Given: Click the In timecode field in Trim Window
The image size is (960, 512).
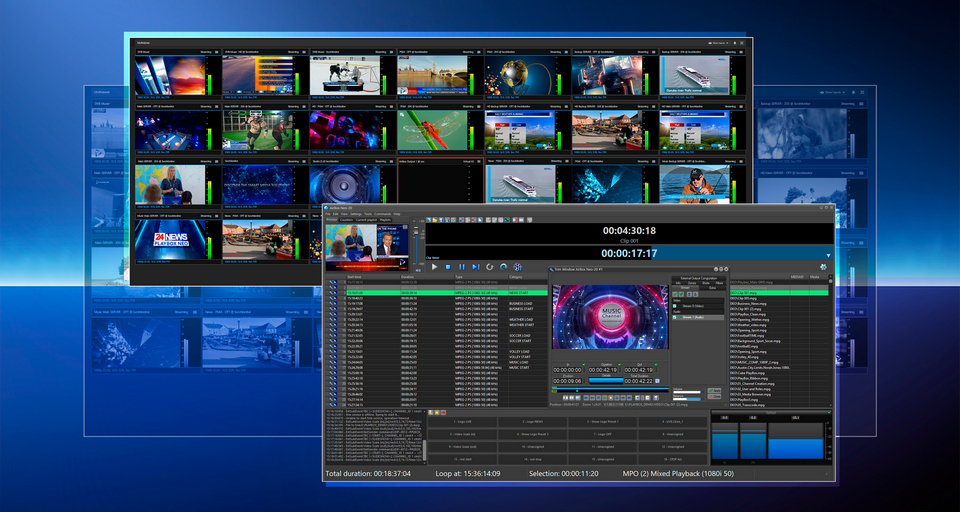Looking at the screenshot, I should (568, 370).
